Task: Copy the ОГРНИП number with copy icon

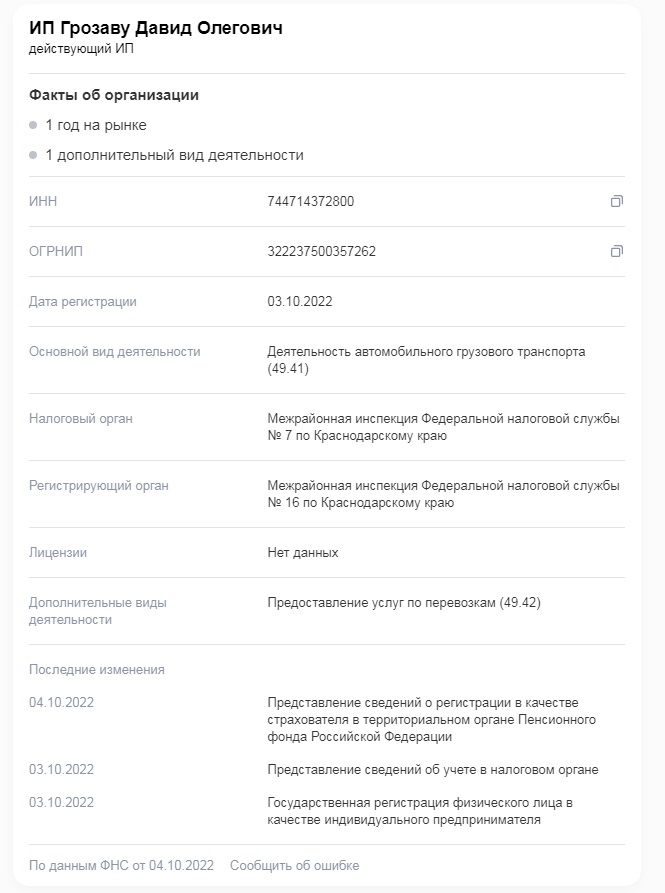Action: pos(617,251)
